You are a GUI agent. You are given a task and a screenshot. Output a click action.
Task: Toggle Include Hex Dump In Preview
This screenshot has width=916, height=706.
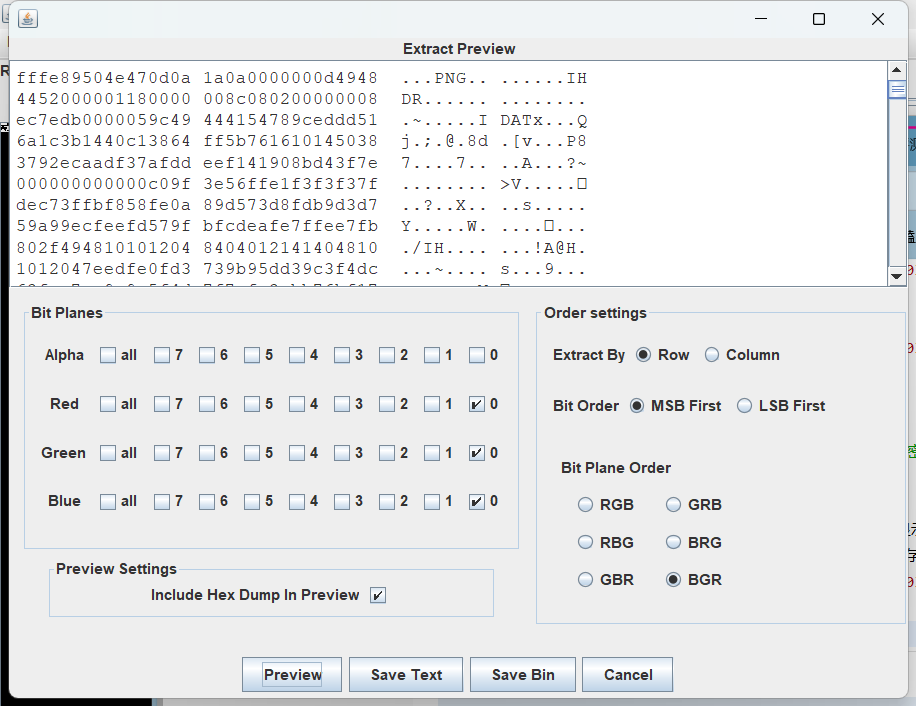coord(378,595)
